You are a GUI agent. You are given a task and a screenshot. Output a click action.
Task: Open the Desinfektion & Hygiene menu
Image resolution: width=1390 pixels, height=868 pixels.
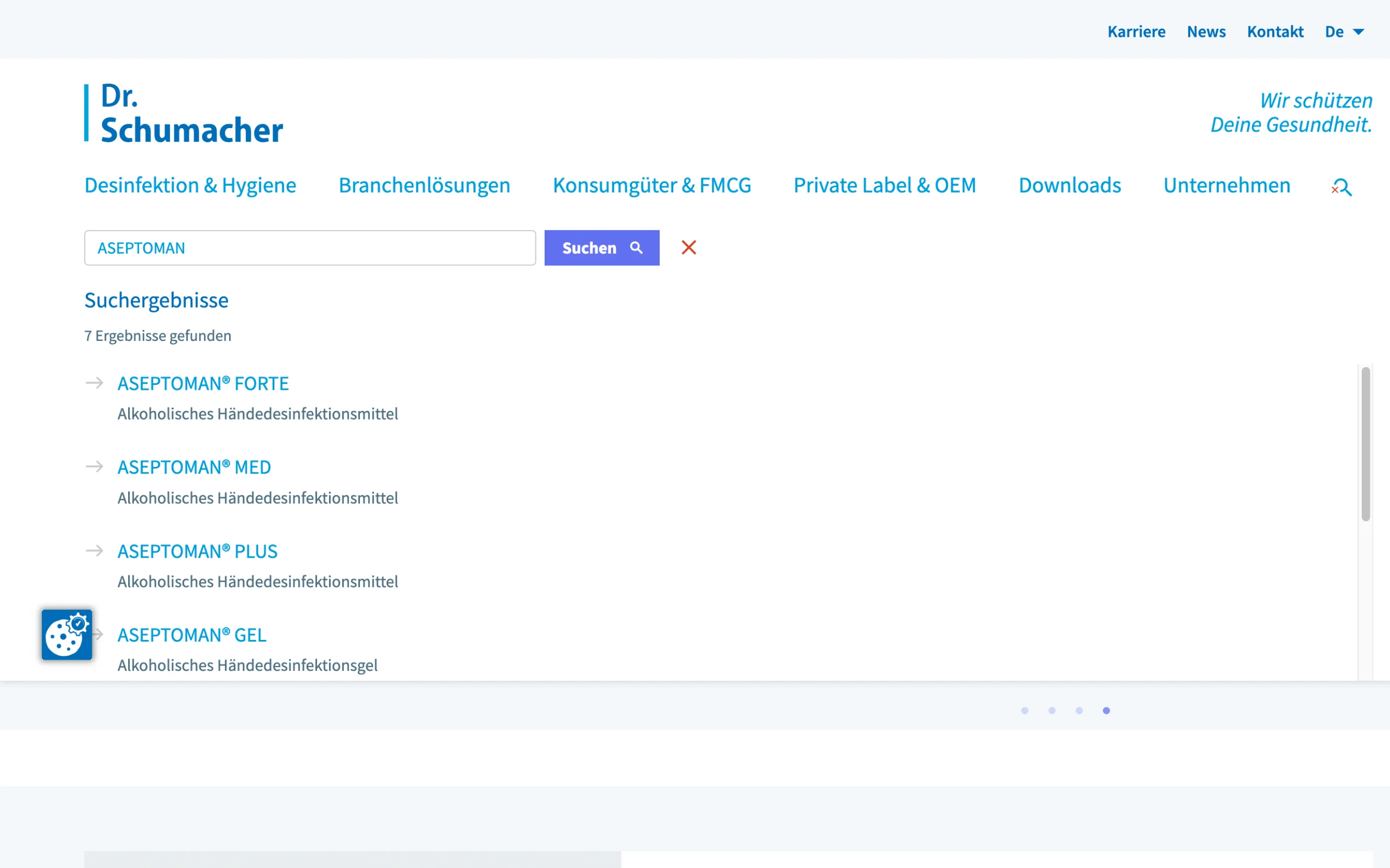coord(190,186)
